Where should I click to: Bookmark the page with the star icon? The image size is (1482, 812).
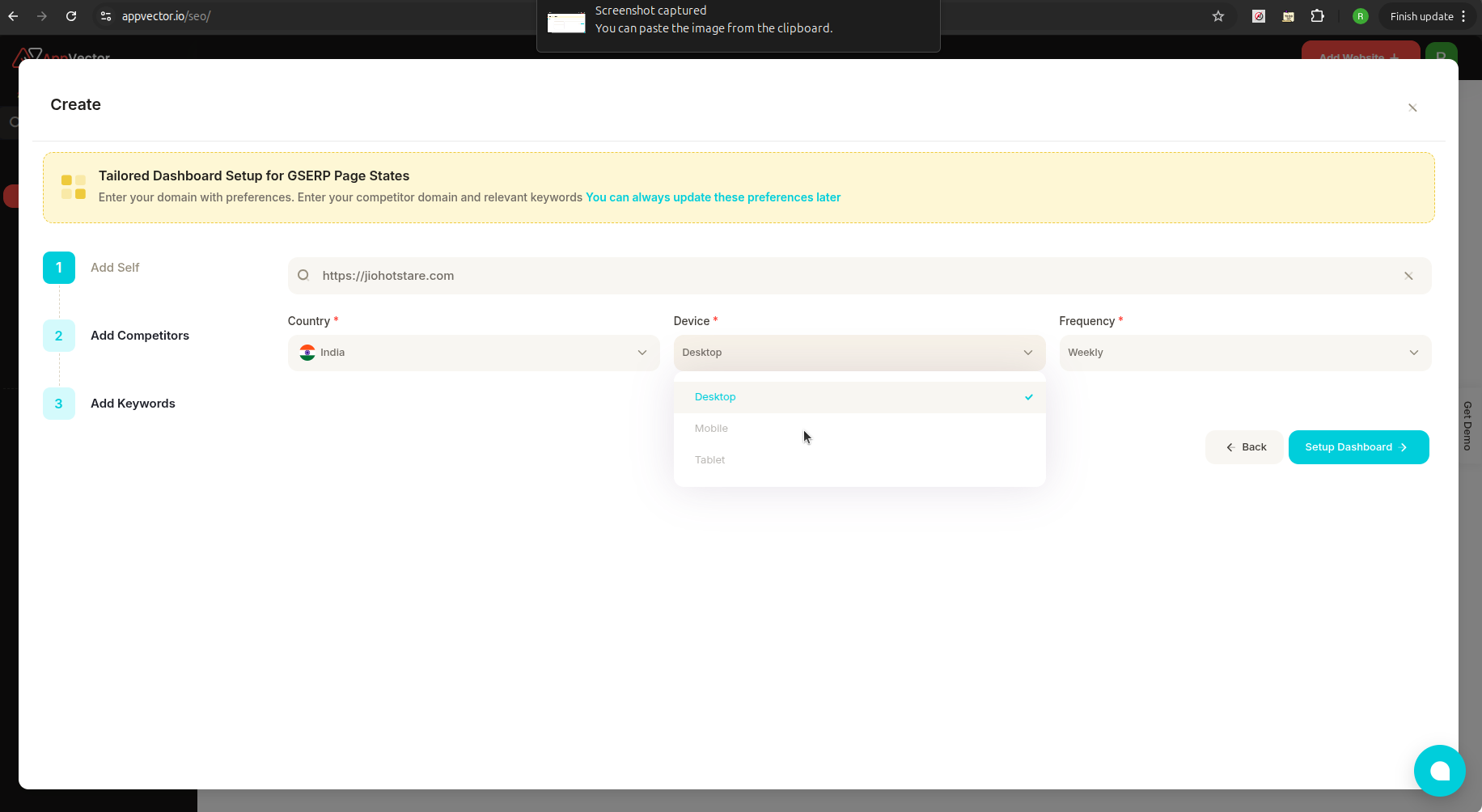[1217, 16]
